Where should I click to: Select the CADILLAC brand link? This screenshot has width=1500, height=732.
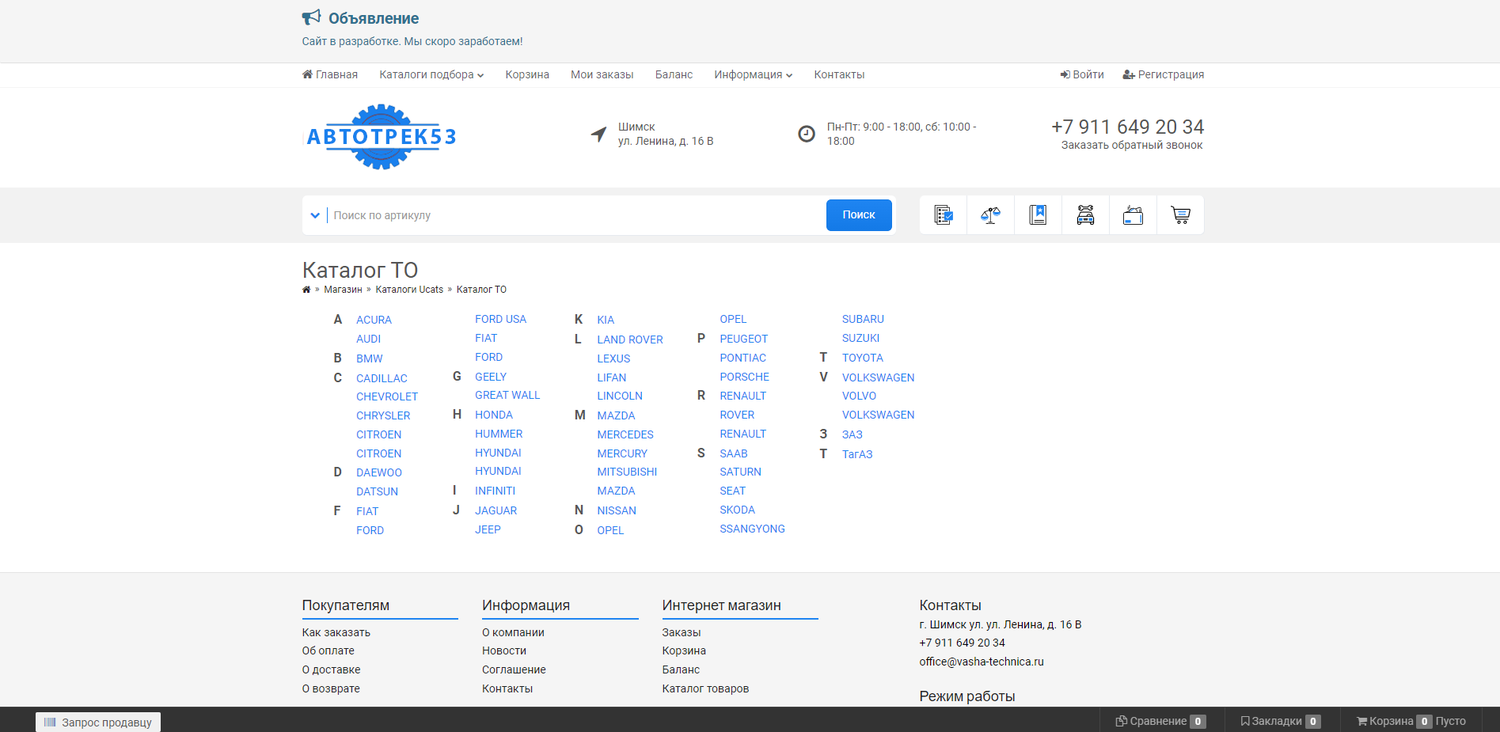tap(382, 378)
